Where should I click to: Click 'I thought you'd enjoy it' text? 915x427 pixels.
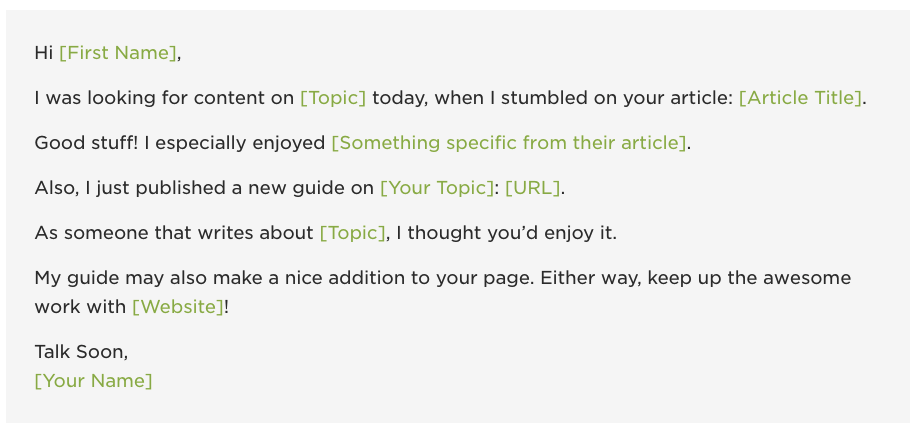tap(506, 233)
